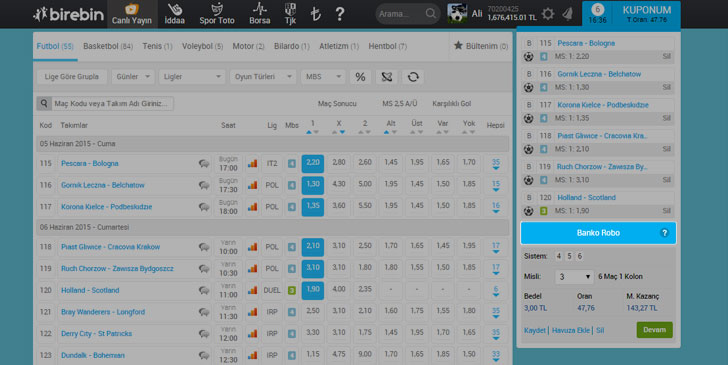
Task: Change the Misli multiplier dropdown
Action: [x=574, y=277]
